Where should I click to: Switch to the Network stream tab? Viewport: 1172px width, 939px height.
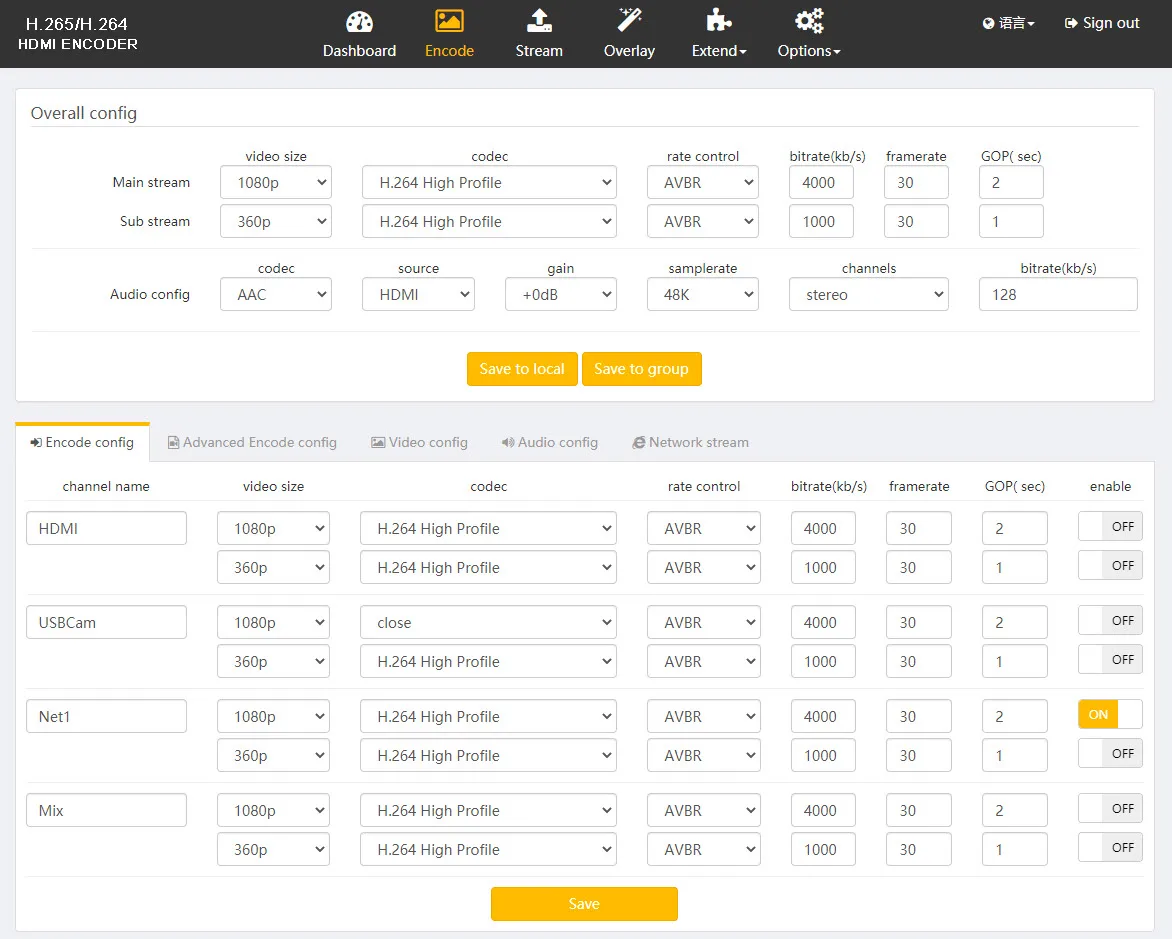[690, 442]
